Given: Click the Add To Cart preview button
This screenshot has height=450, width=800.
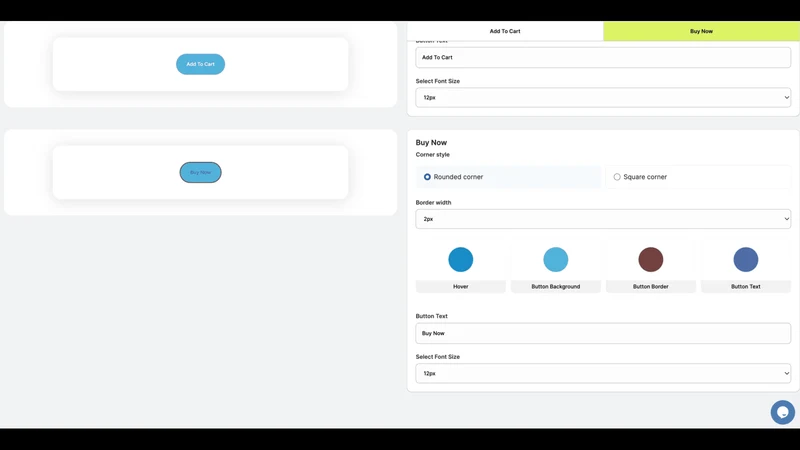Looking at the screenshot, I should [x=201, y=64].
